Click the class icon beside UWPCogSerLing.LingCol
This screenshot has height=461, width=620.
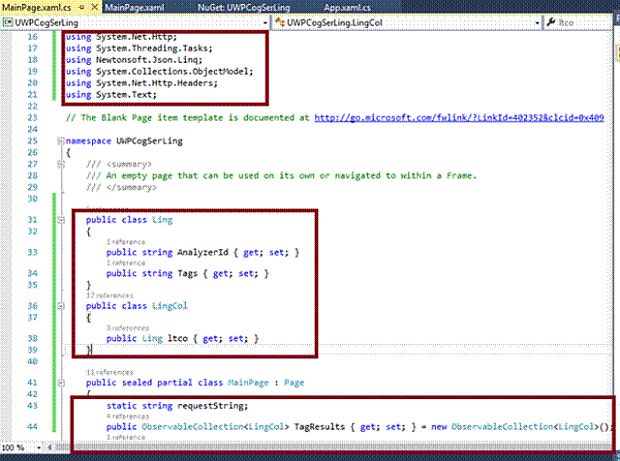click(280, 23)
